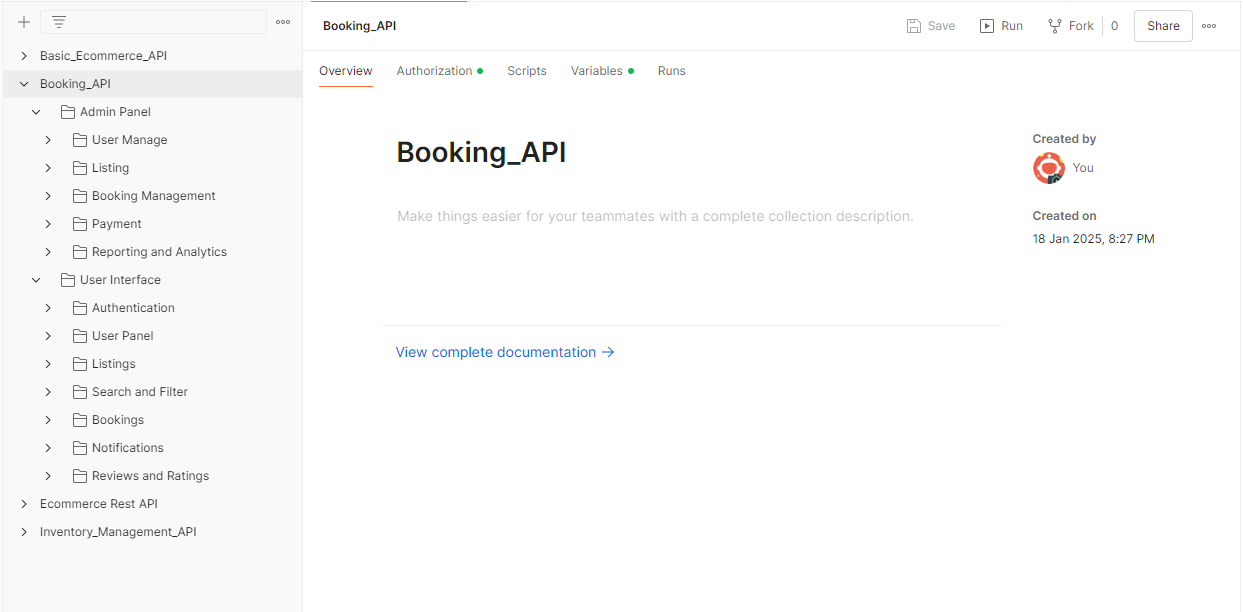
Task: Open the header ellipsis menu beside Share
Action: [1209, 26]
